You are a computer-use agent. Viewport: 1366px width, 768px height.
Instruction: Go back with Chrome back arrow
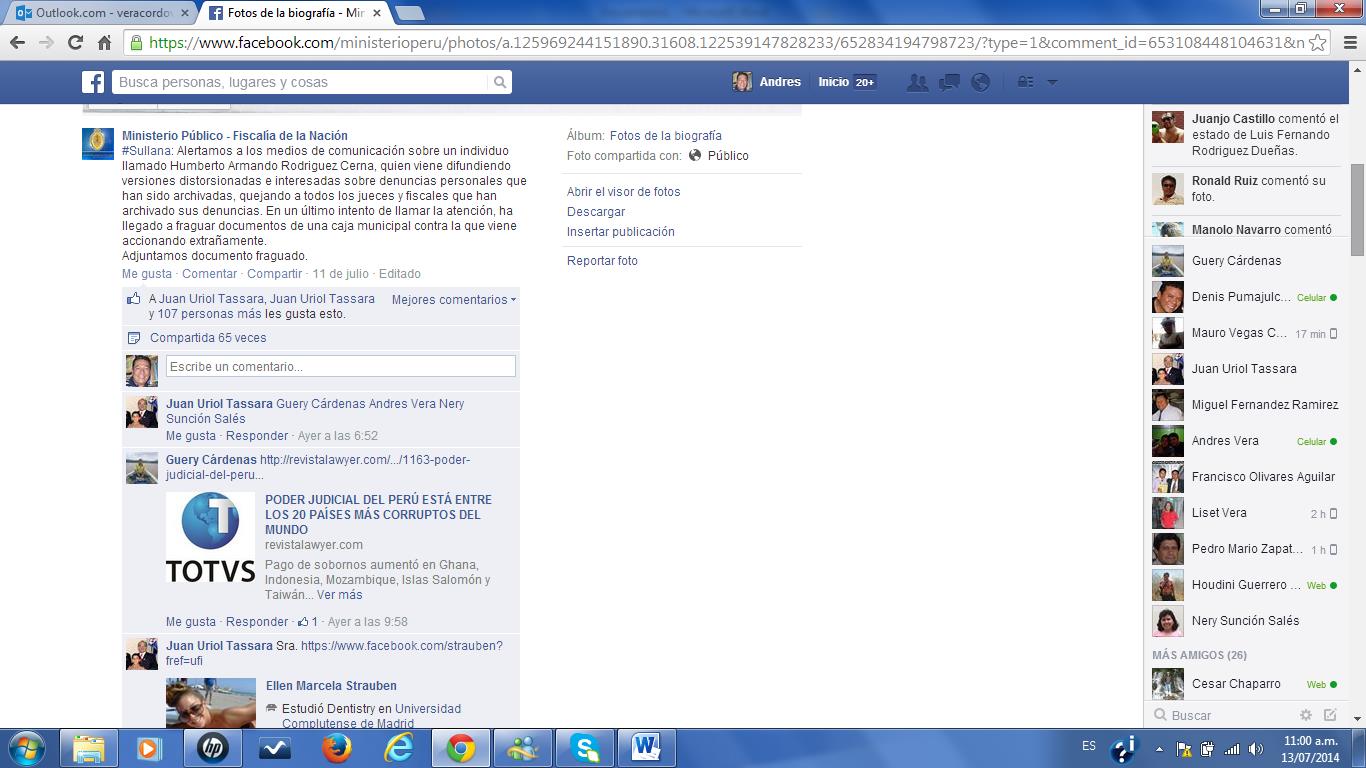click(x=17, y=42)
